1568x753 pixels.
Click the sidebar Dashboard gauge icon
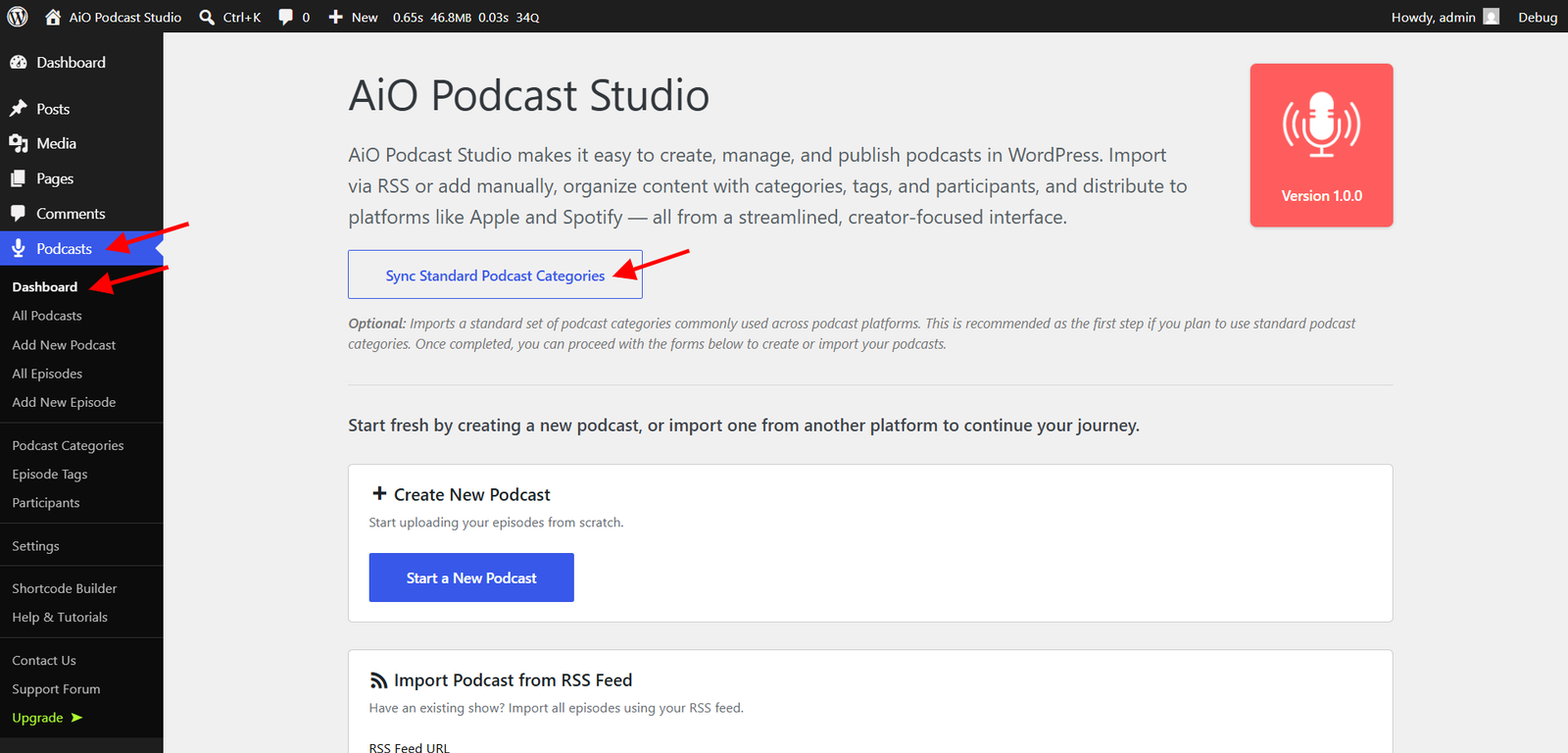pos(19,62)
